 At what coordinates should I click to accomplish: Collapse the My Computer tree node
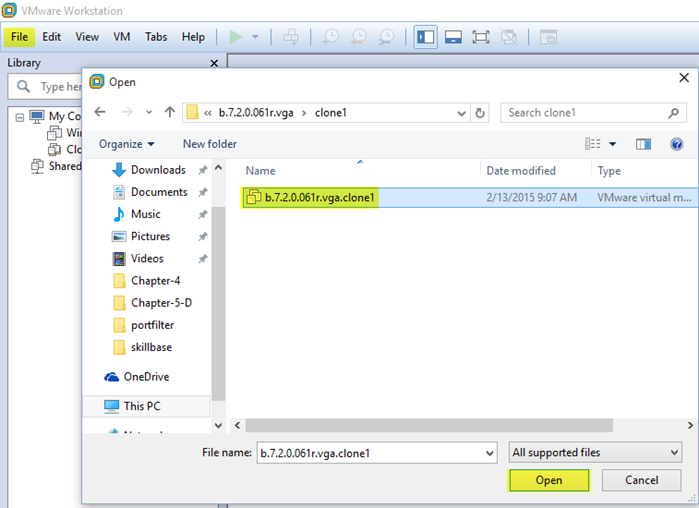pyautogui.click(x=20, y=117)
